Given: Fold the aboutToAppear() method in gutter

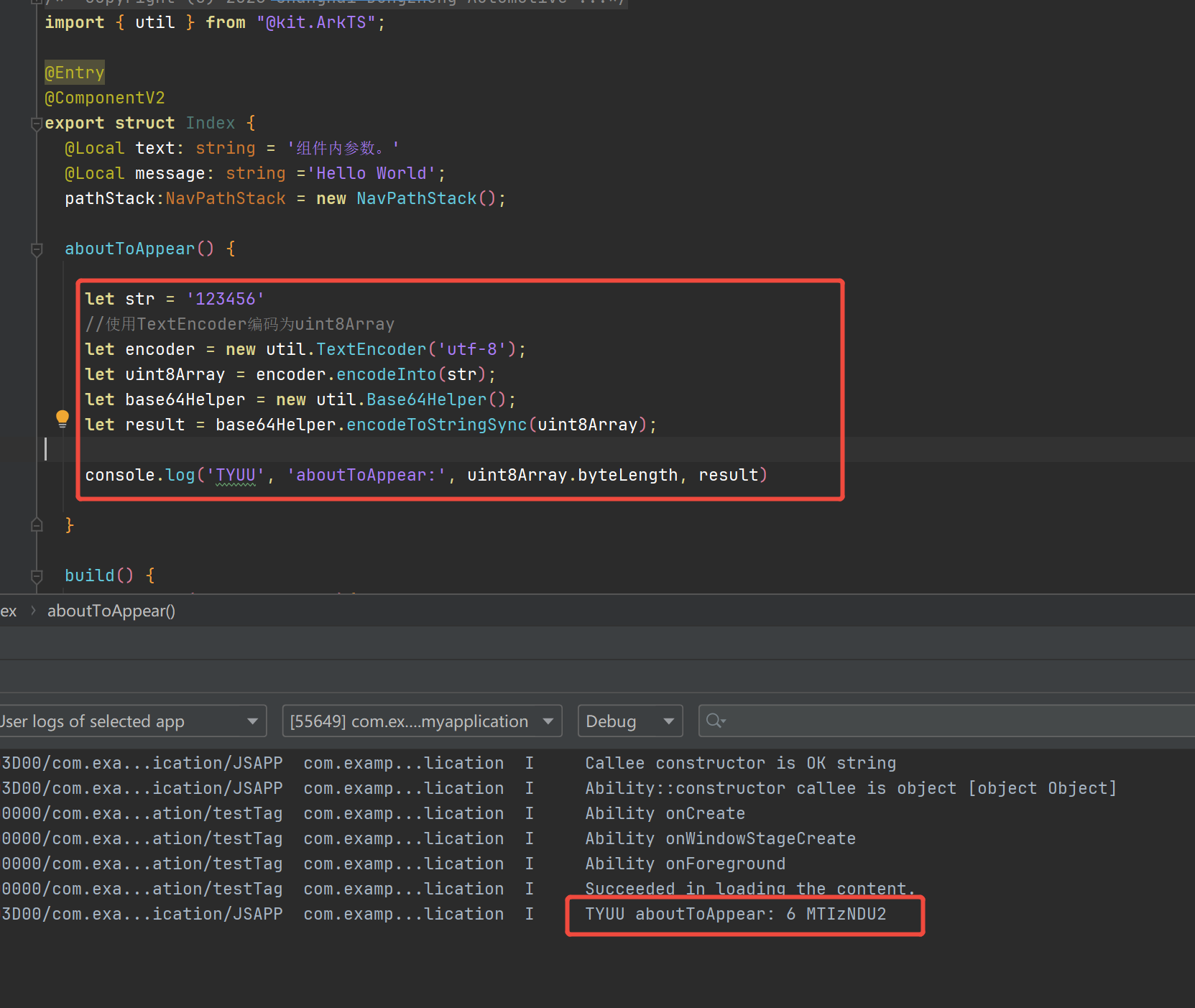Looking at the screenshot, I should [x=37, y=249].
